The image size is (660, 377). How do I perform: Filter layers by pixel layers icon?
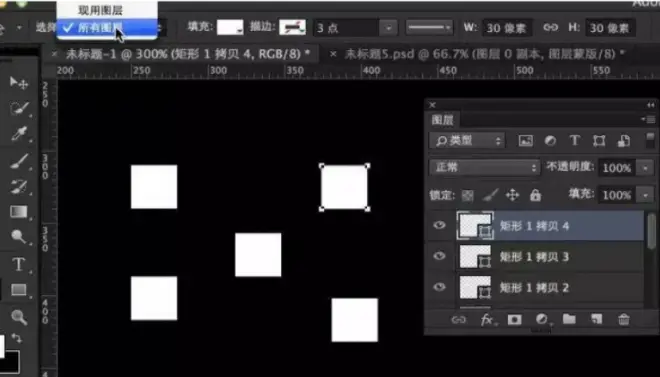525,141
